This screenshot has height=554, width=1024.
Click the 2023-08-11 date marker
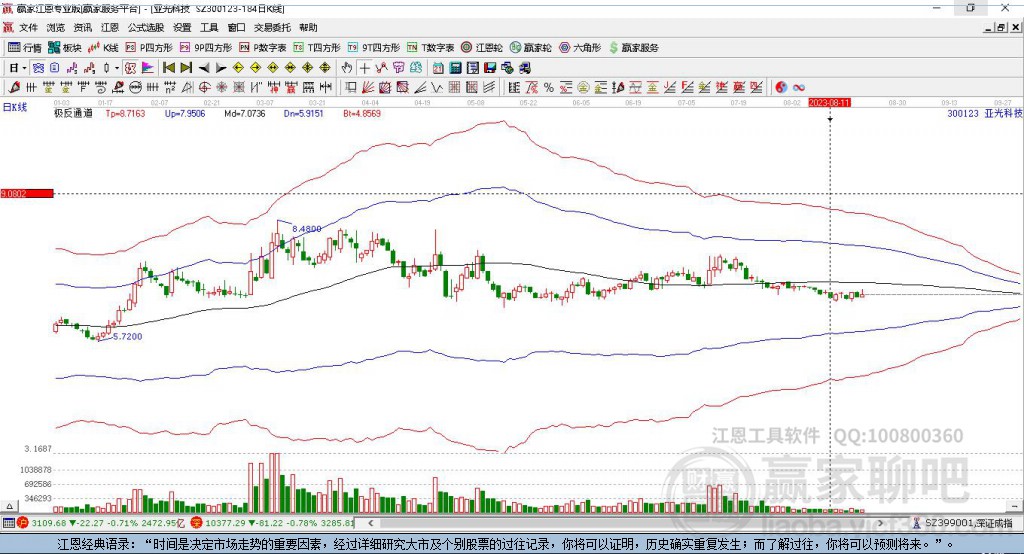click(x=829, y=103)
